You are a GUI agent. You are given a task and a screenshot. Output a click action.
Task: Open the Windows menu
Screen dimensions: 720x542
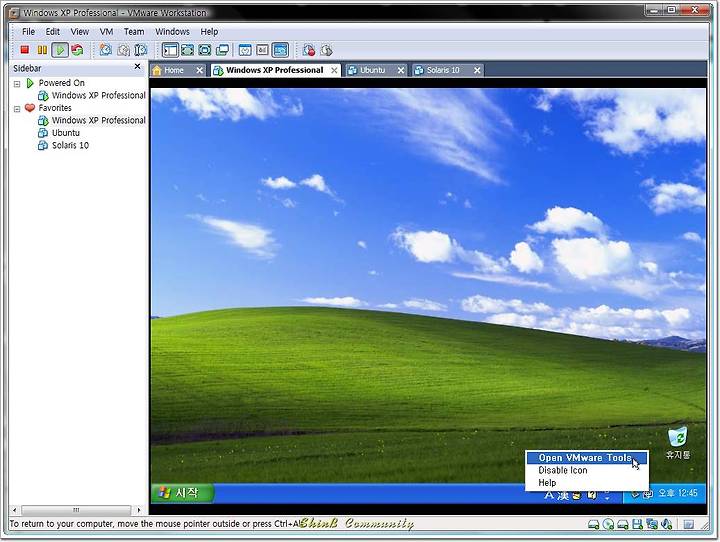click(x=172, y=31)
